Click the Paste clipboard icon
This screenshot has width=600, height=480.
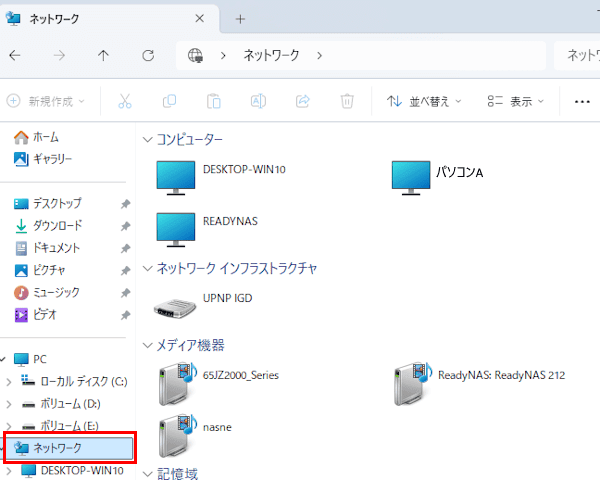coord(214,101)
